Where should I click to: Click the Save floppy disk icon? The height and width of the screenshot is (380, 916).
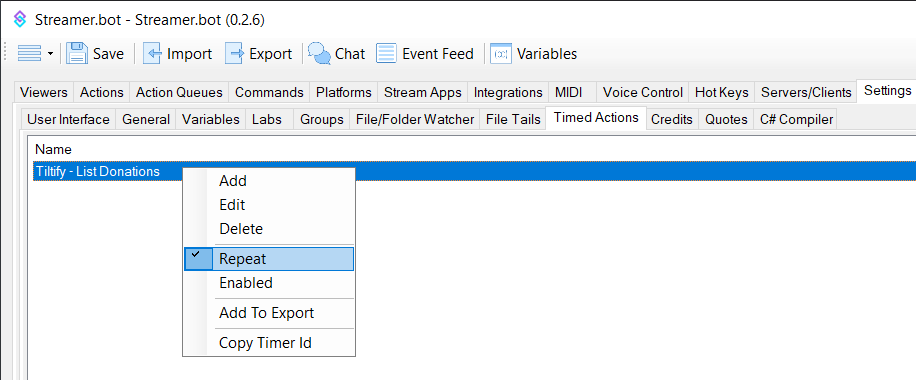click(77, 54)
